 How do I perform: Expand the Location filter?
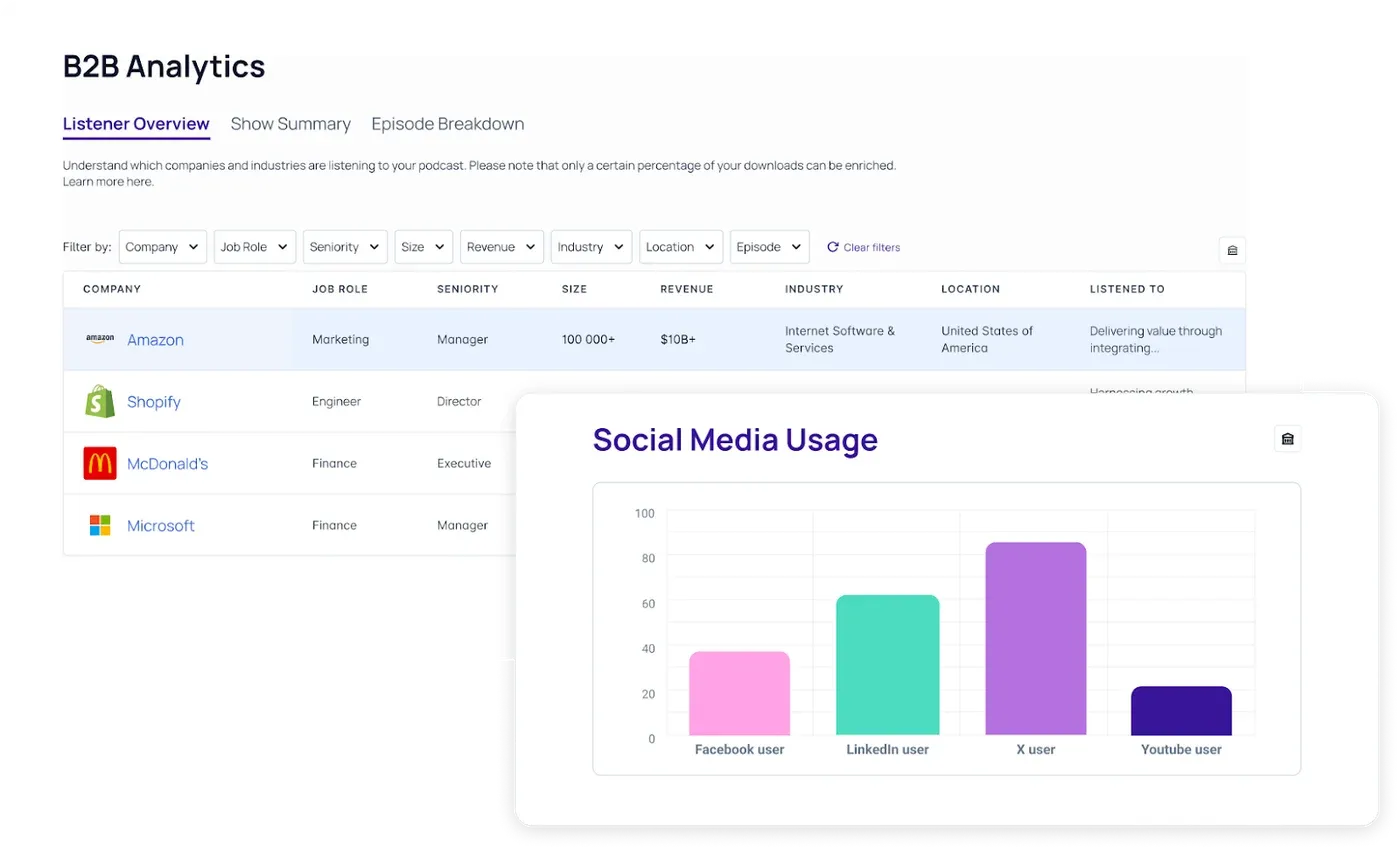(681, 247)
